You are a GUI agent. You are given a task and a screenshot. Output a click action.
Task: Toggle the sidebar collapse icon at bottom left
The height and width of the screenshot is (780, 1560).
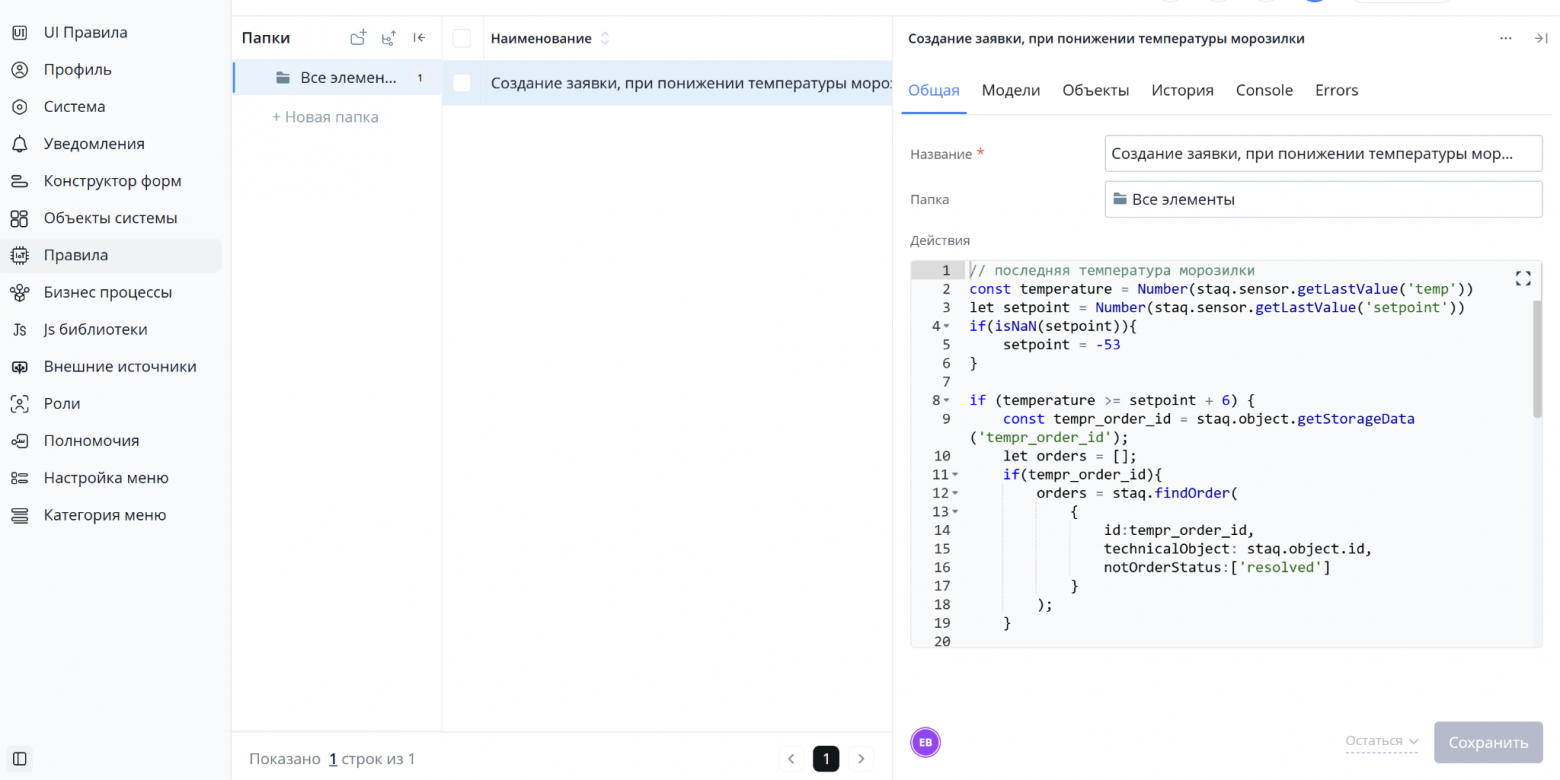click(19, 759)
